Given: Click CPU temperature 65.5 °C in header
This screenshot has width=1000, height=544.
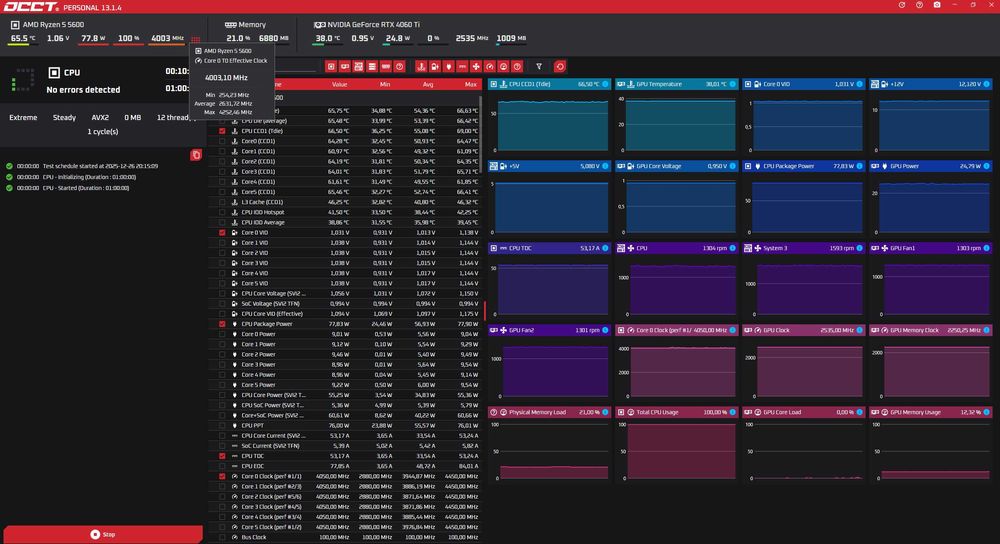Looking at the screenshot, I should pos(23,38).
